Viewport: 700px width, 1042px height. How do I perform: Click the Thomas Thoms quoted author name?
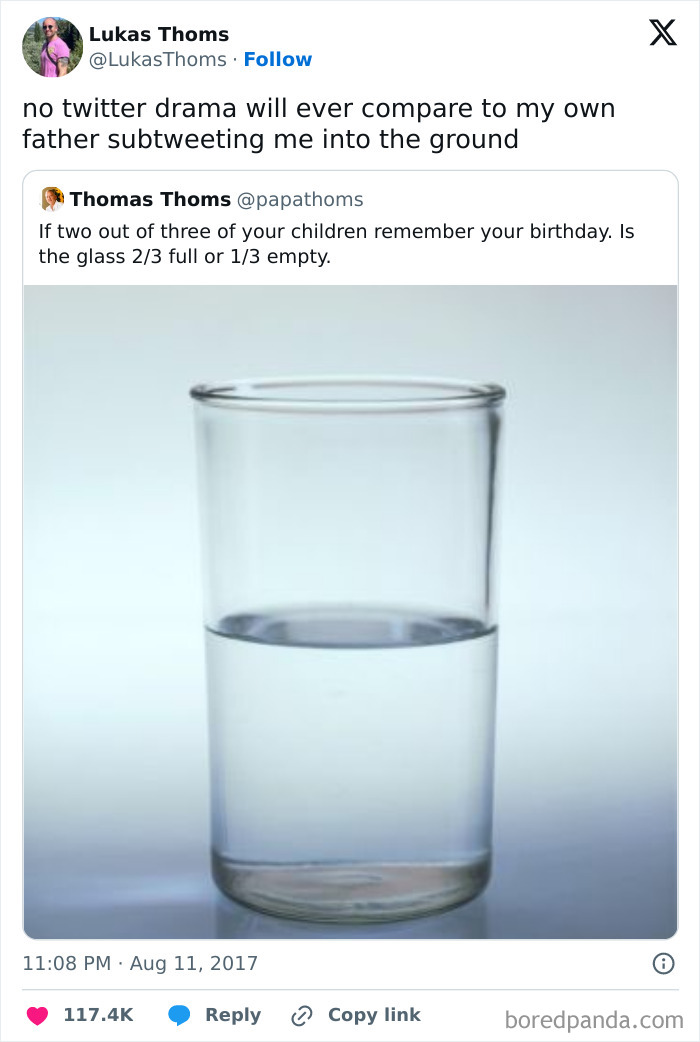click(x=150, y=199)
